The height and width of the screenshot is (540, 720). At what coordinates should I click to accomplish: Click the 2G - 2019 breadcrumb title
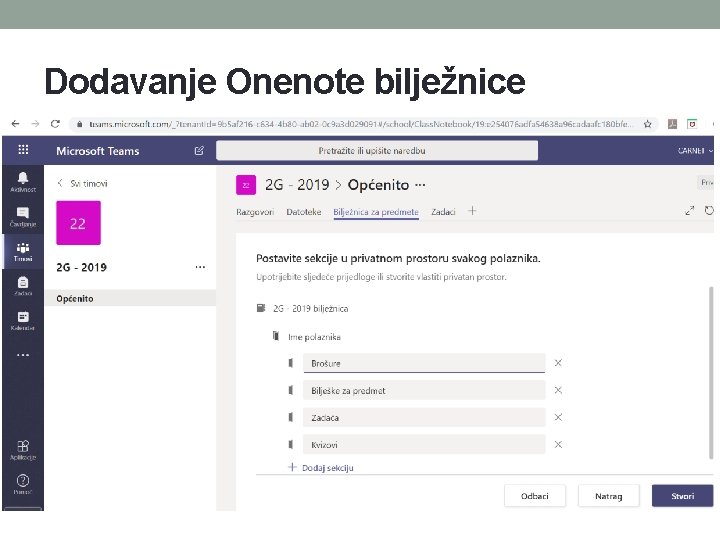coord(297,185)
